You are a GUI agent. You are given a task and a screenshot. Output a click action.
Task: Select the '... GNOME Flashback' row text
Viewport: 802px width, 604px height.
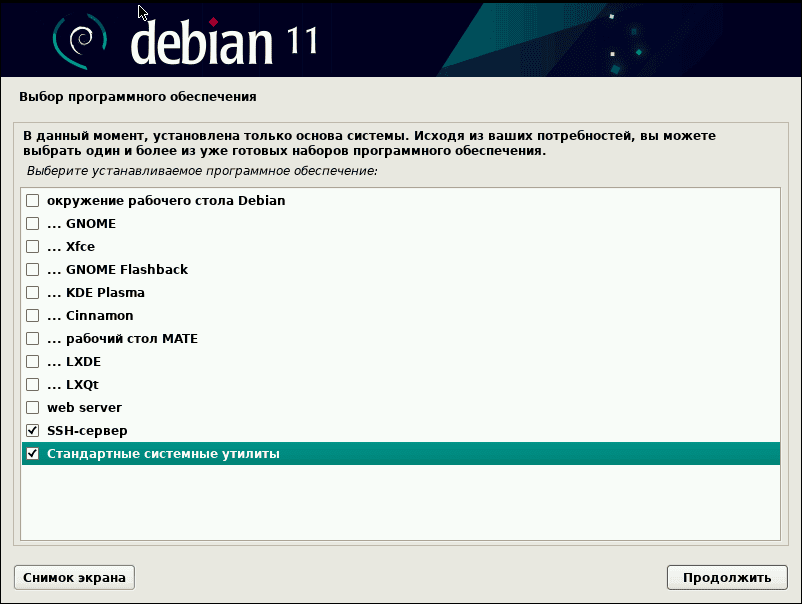point(117,270)
